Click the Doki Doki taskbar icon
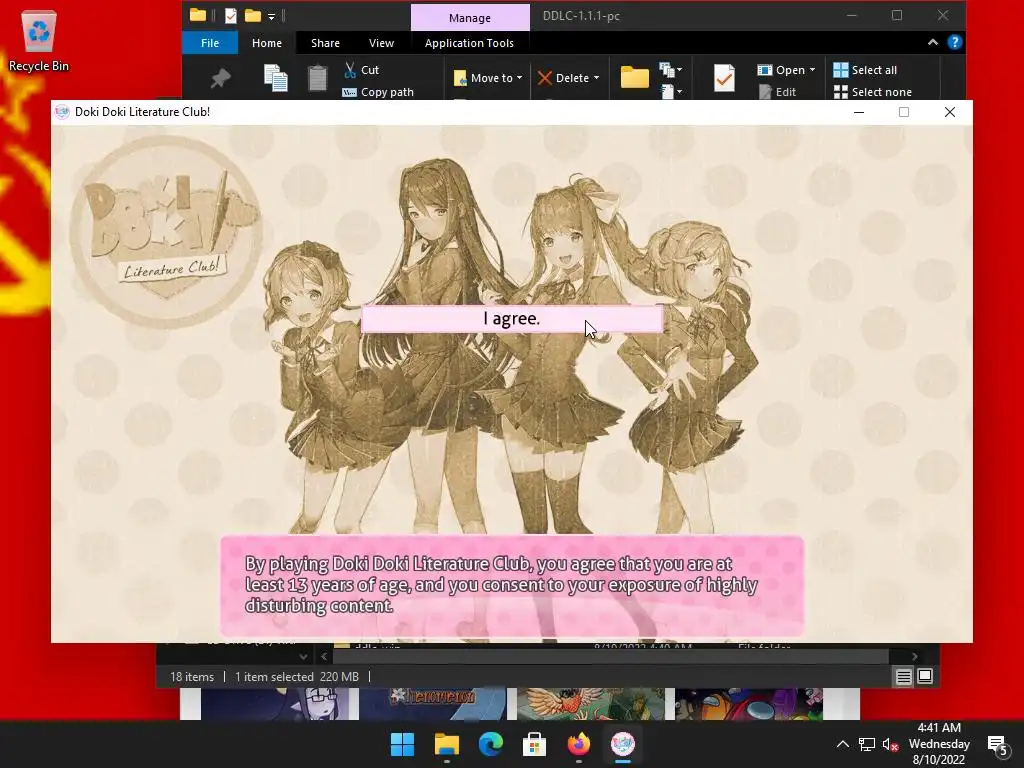Screen dimensions: 1024x768 pyautogui.click(x=622, y=744)
